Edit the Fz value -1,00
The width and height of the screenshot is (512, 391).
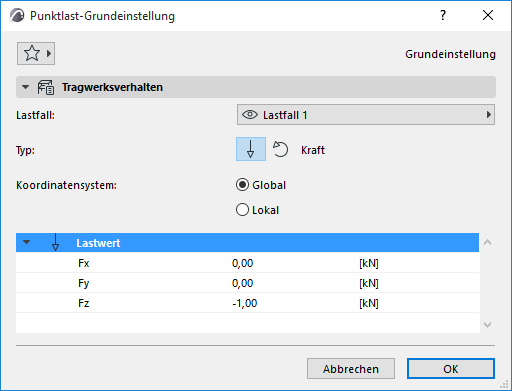245,303
